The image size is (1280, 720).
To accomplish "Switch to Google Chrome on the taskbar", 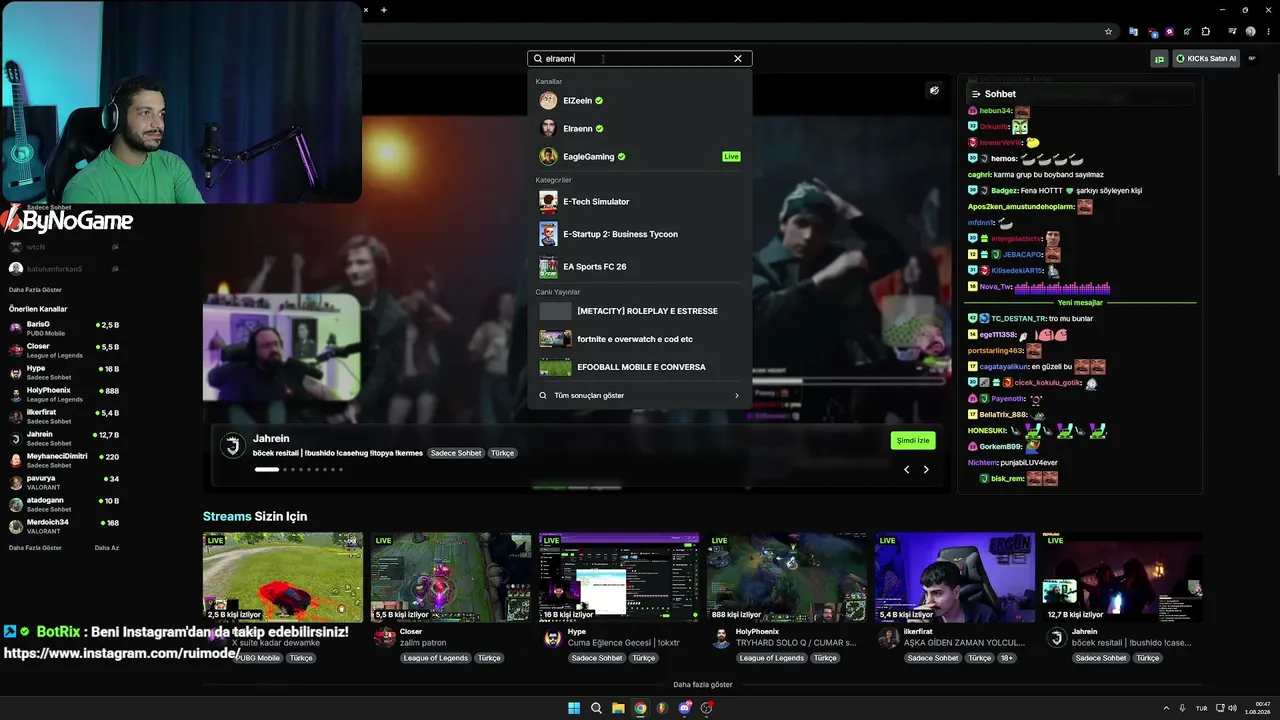I will click(640, 708).
